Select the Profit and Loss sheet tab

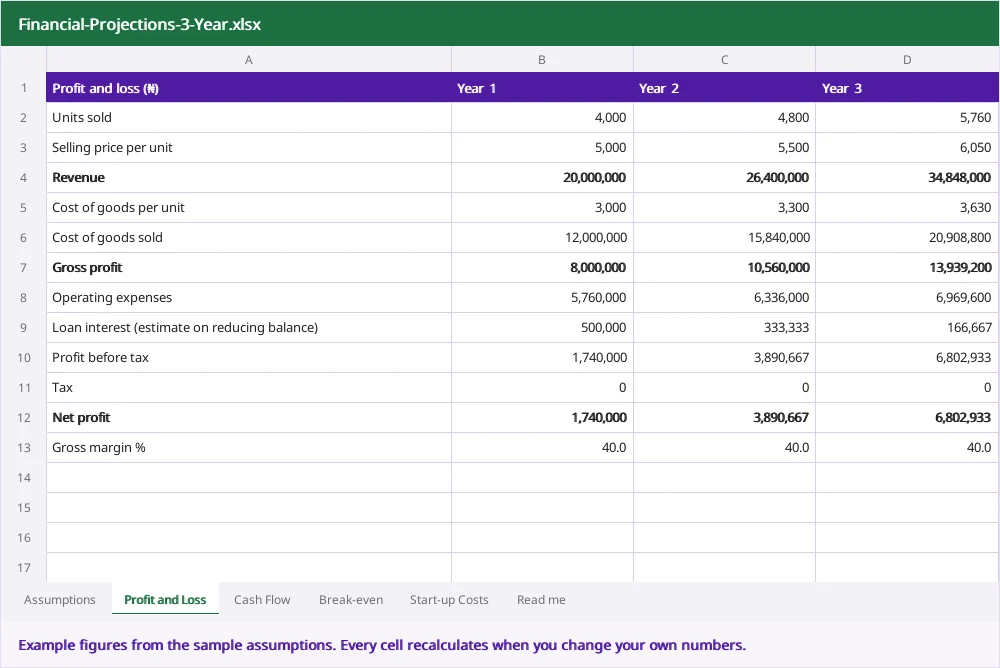point(165,599)
